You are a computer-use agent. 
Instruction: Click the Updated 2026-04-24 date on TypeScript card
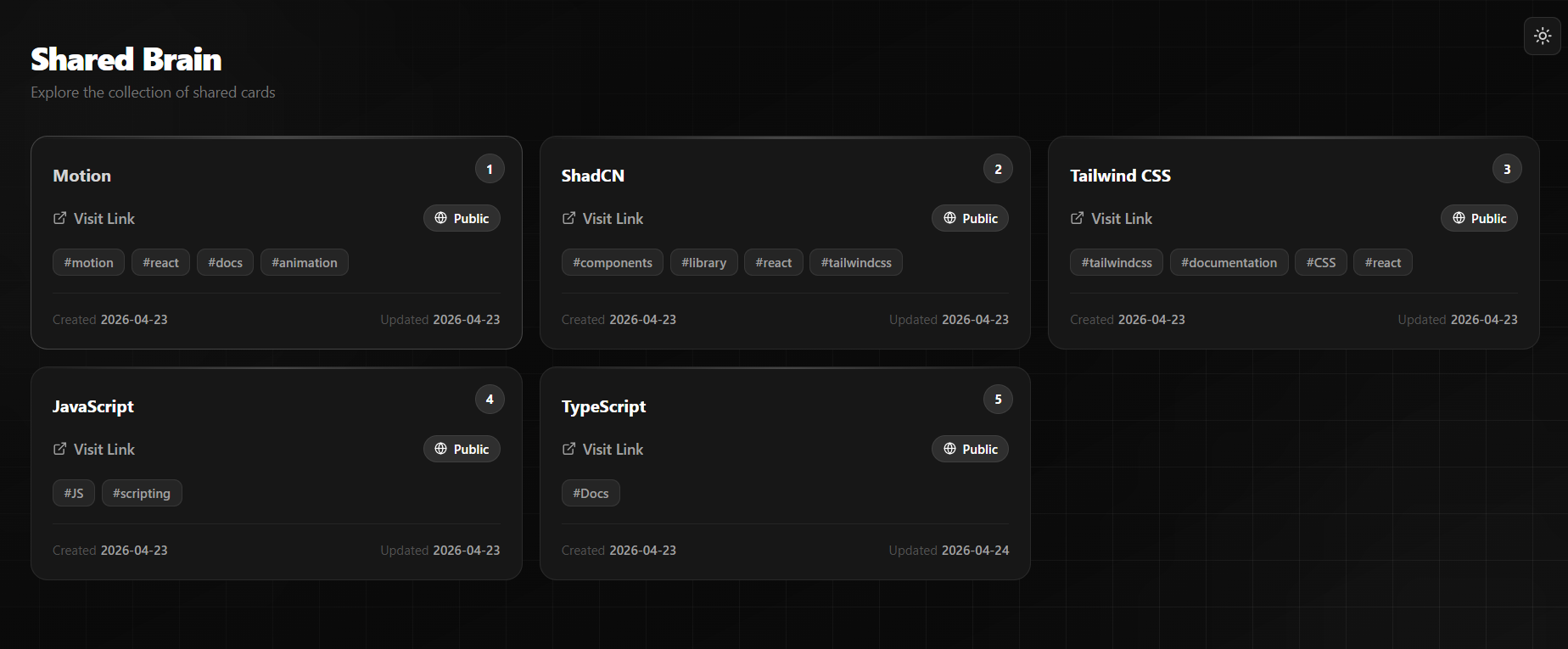(949, 551)
